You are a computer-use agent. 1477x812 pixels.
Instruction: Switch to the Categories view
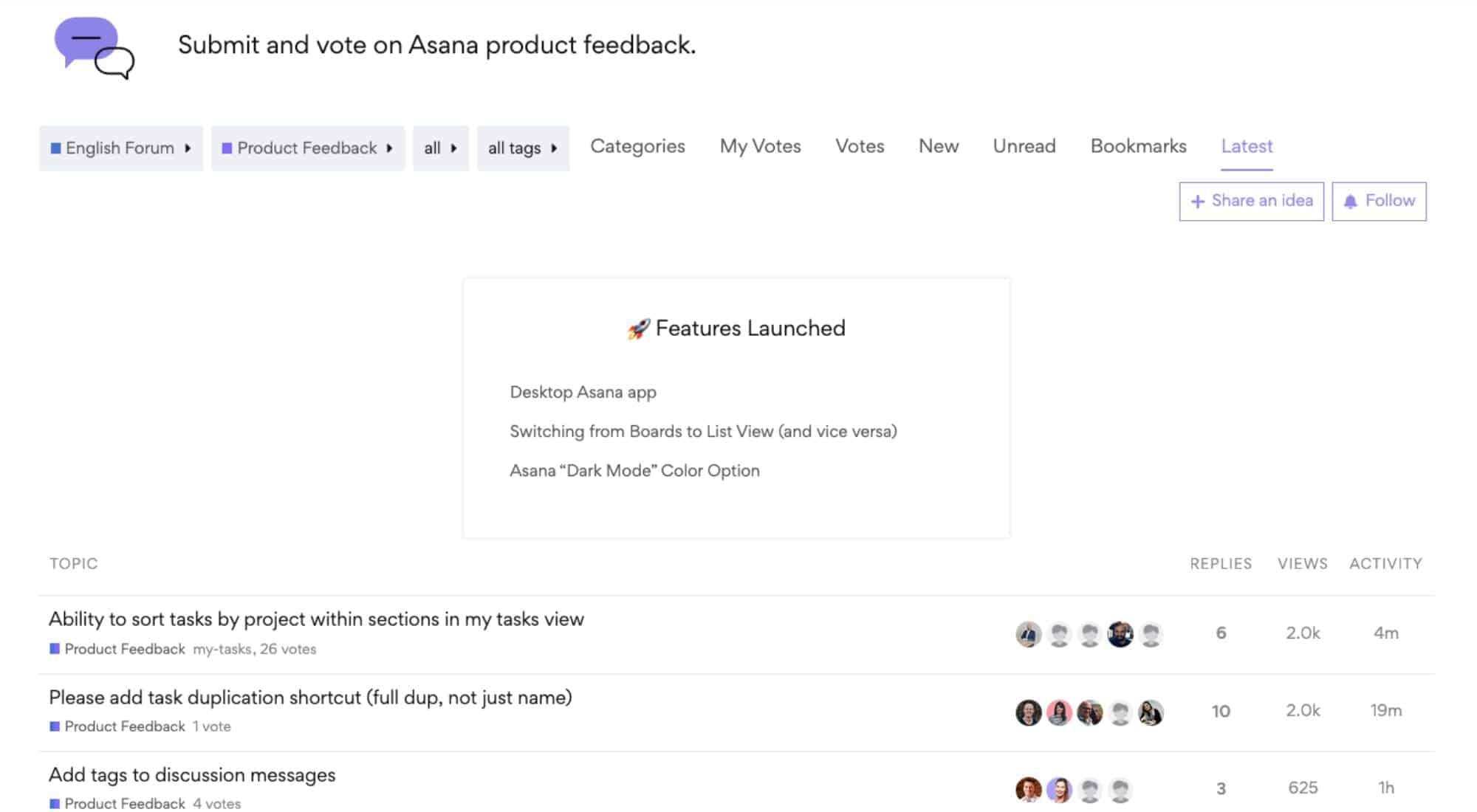(x=637, y=146)
